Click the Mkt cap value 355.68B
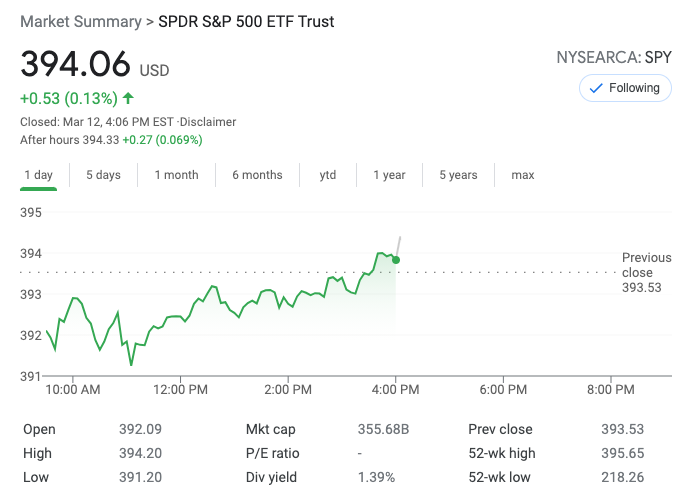 coord(384,429)
